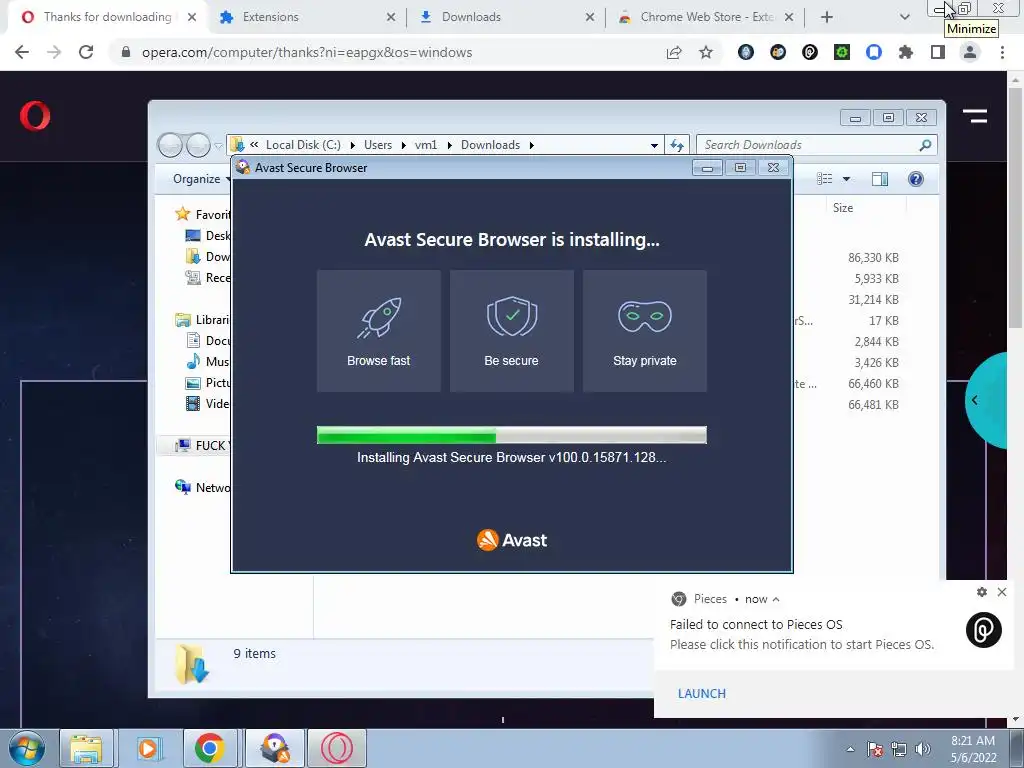
Task: Collapse the Pieces notification caret
Action: [x=776, y=600]
